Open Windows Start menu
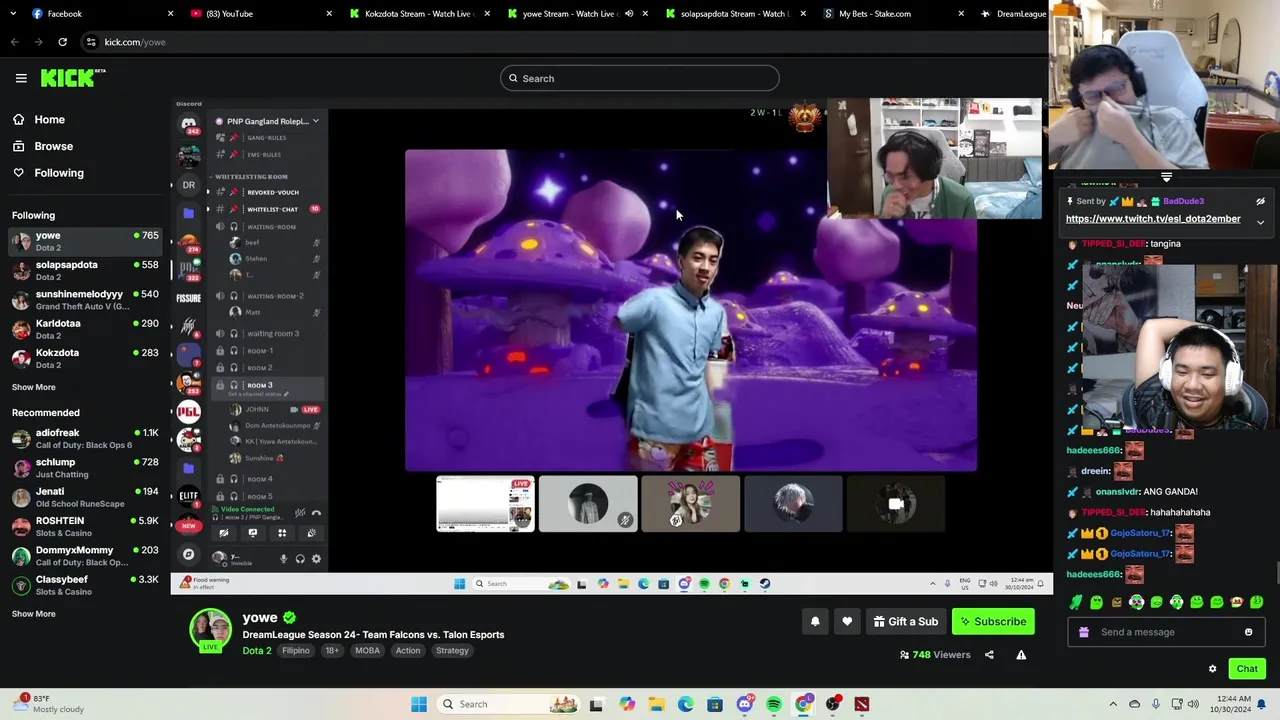The width and height of the screenshot is (1280, 720). [419, 704]
